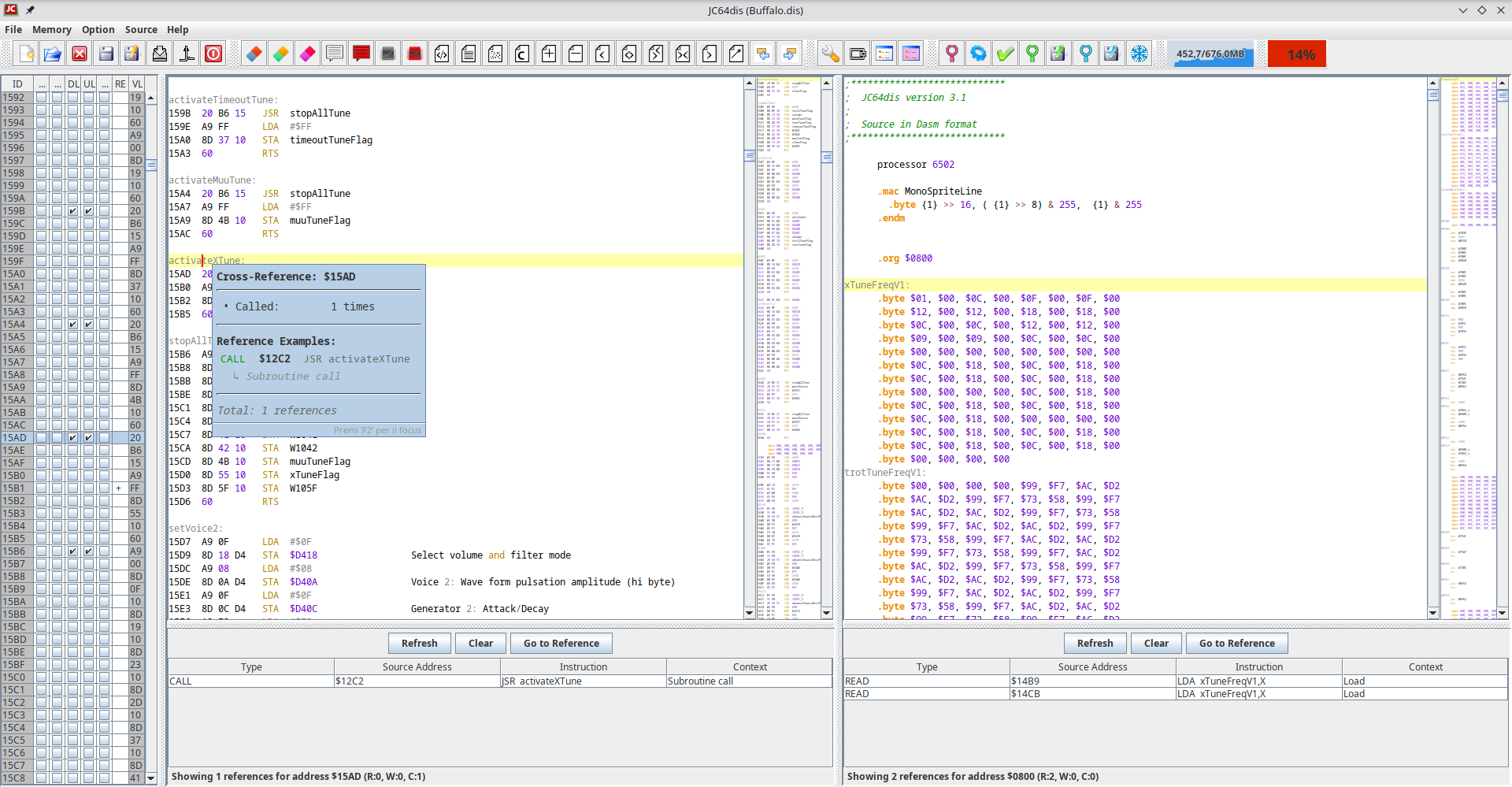The width and height of the screenshot is (1512, 787).
Task: Click the green checkmark toolbar icon
Action: coord(1005,54)
